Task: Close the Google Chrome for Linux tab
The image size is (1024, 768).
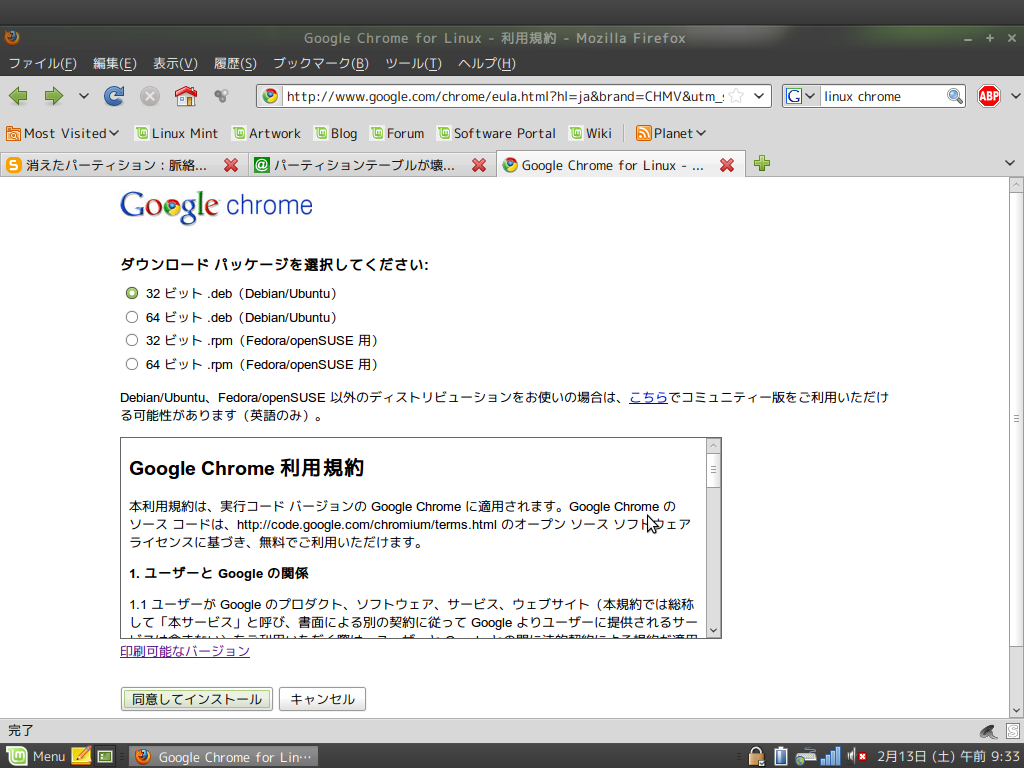Action: pyautogui.click(x=727, y=165)
